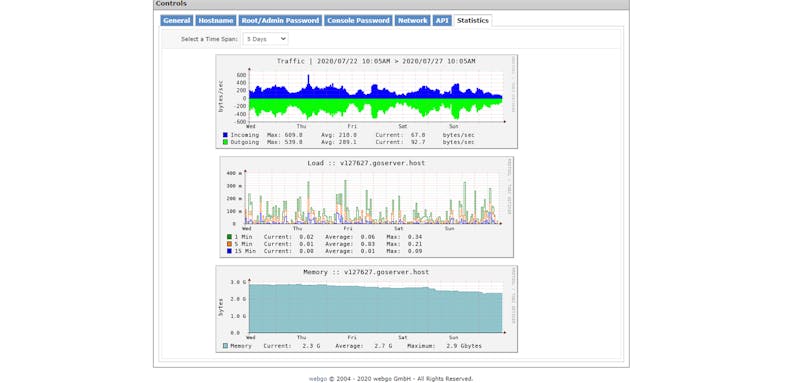The height and width of the screenshot is (383, 800).
Task: Switch to the Hostname tab
Action: click(x=216, y=20)
